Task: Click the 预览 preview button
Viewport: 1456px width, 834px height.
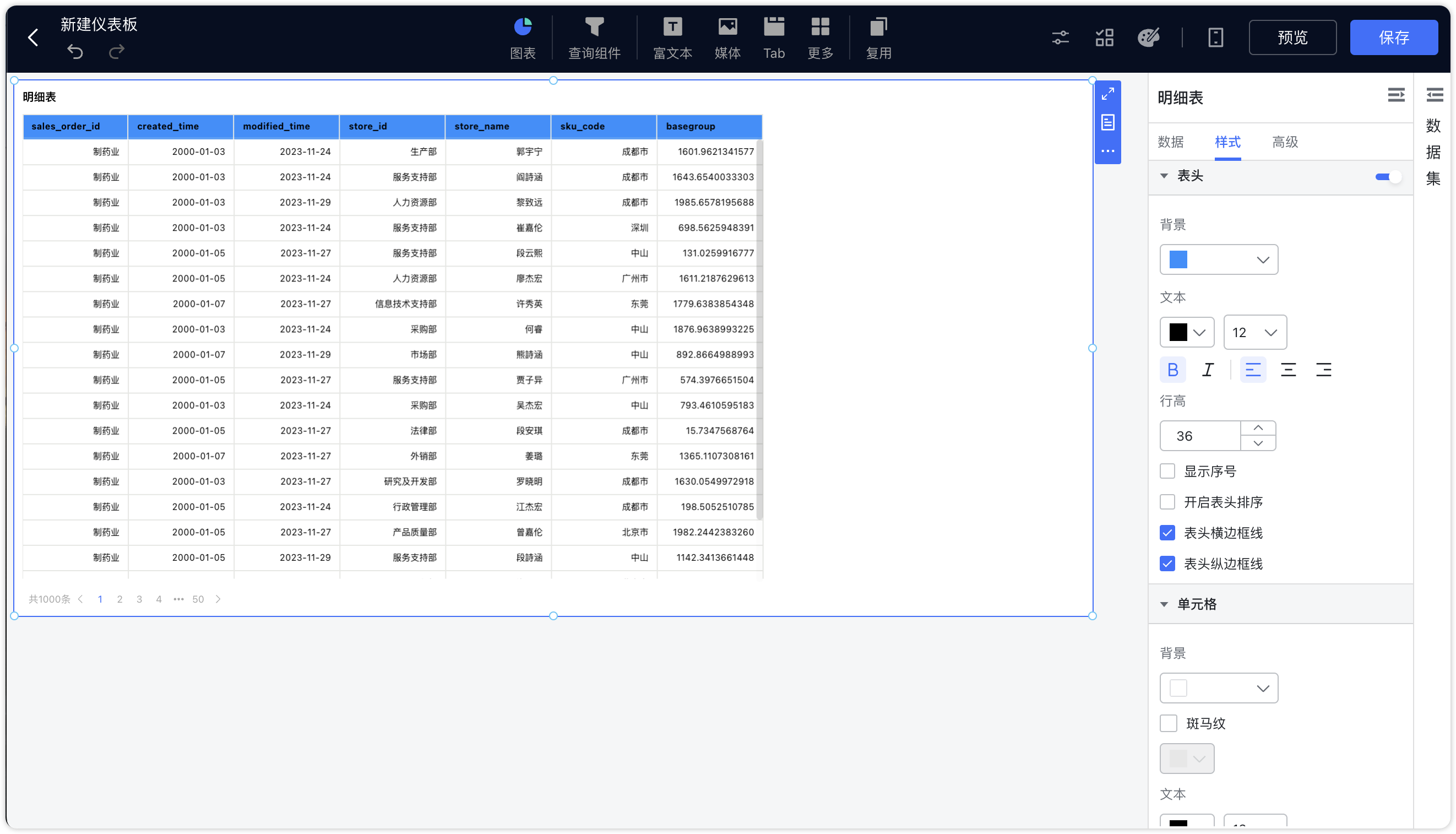Action: (x=1292, y=38)
